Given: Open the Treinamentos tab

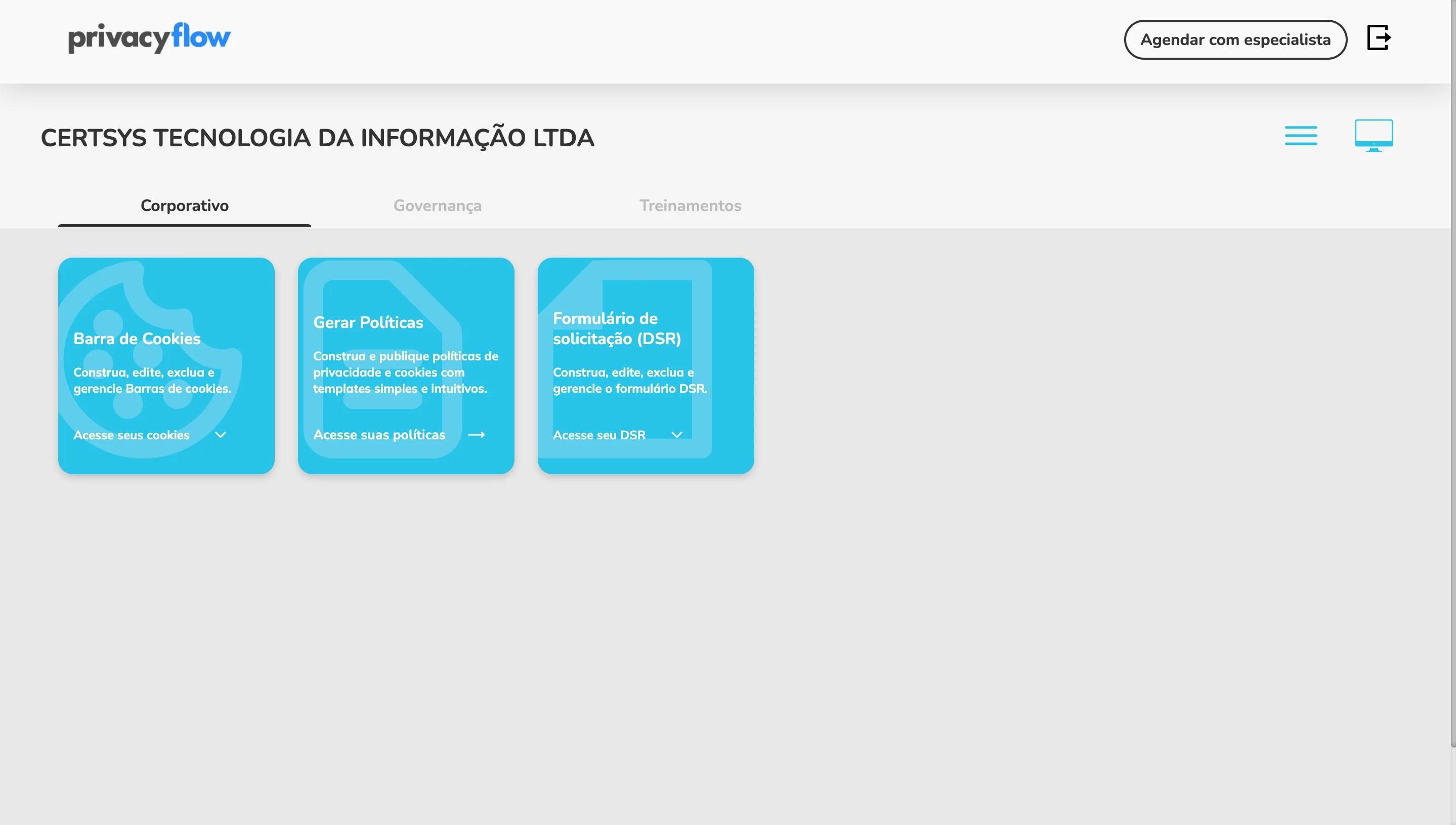Looking at the screenshot, I should 691,205.
